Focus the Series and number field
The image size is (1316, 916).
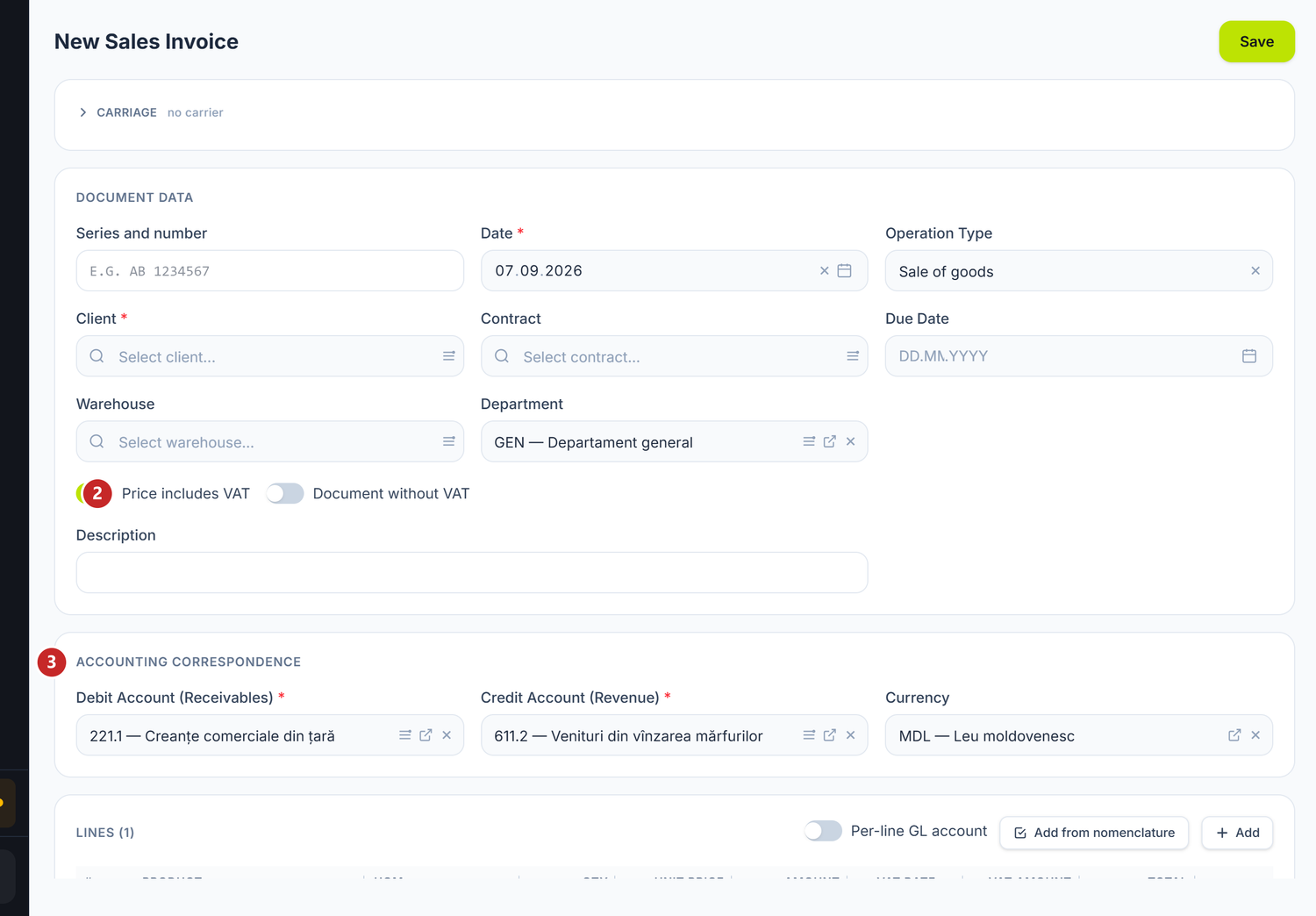[x=270, y=271]
